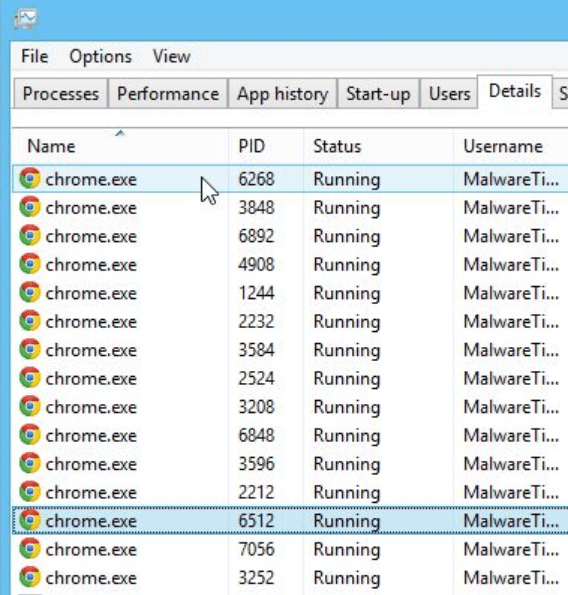The image size is (568, 595).
Task: Select chrome.exe name with PID 4908
Action: coord(91,264)
